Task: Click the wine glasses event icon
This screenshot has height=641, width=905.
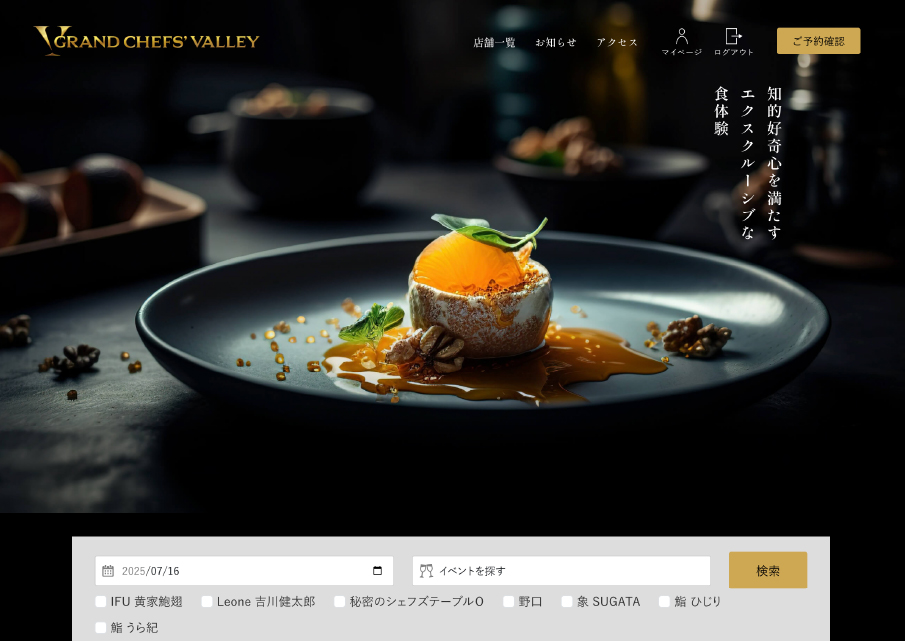Action: click(427, 571)
